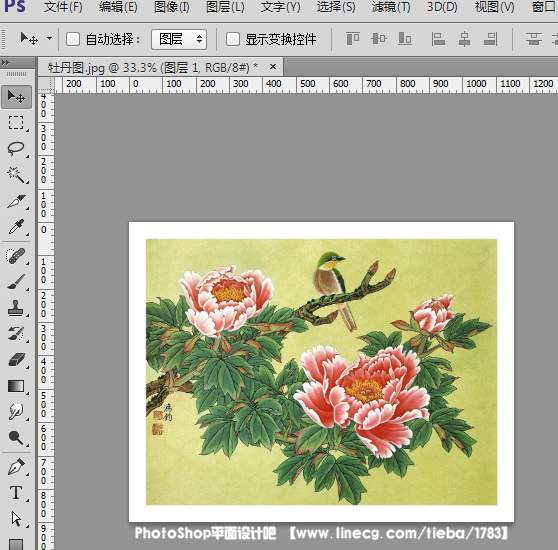Enable the 自动选择 checkbox
The height and width of the screenshot is (550, 558).
pyautogui.click(x=73, y=39)
